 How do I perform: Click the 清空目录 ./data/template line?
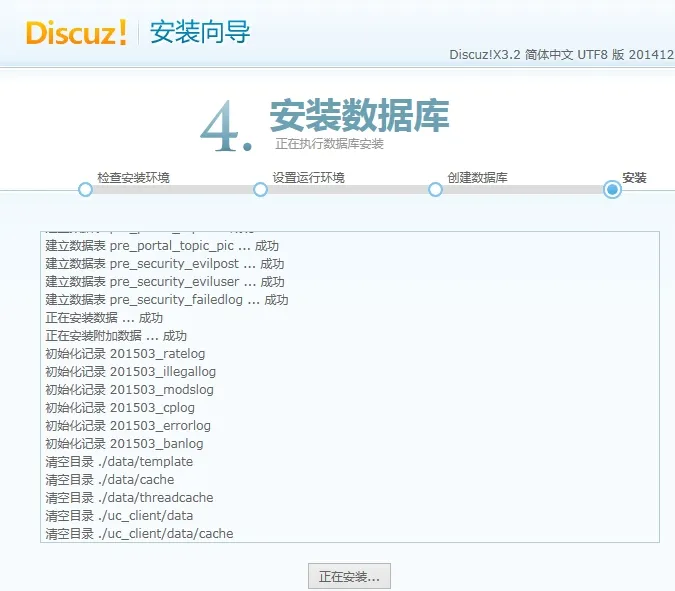click(x=119, y=462)
